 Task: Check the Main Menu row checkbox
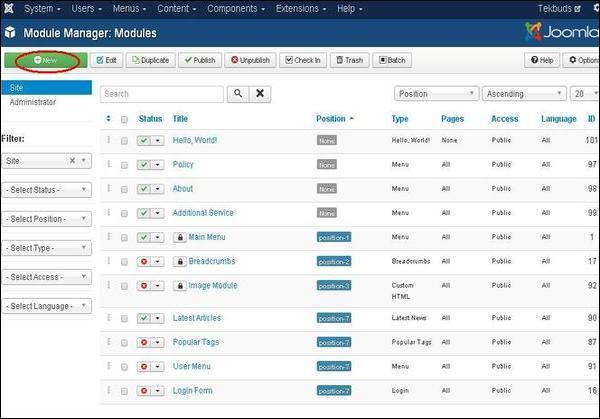pyautogui.click(x=124, y=238)
